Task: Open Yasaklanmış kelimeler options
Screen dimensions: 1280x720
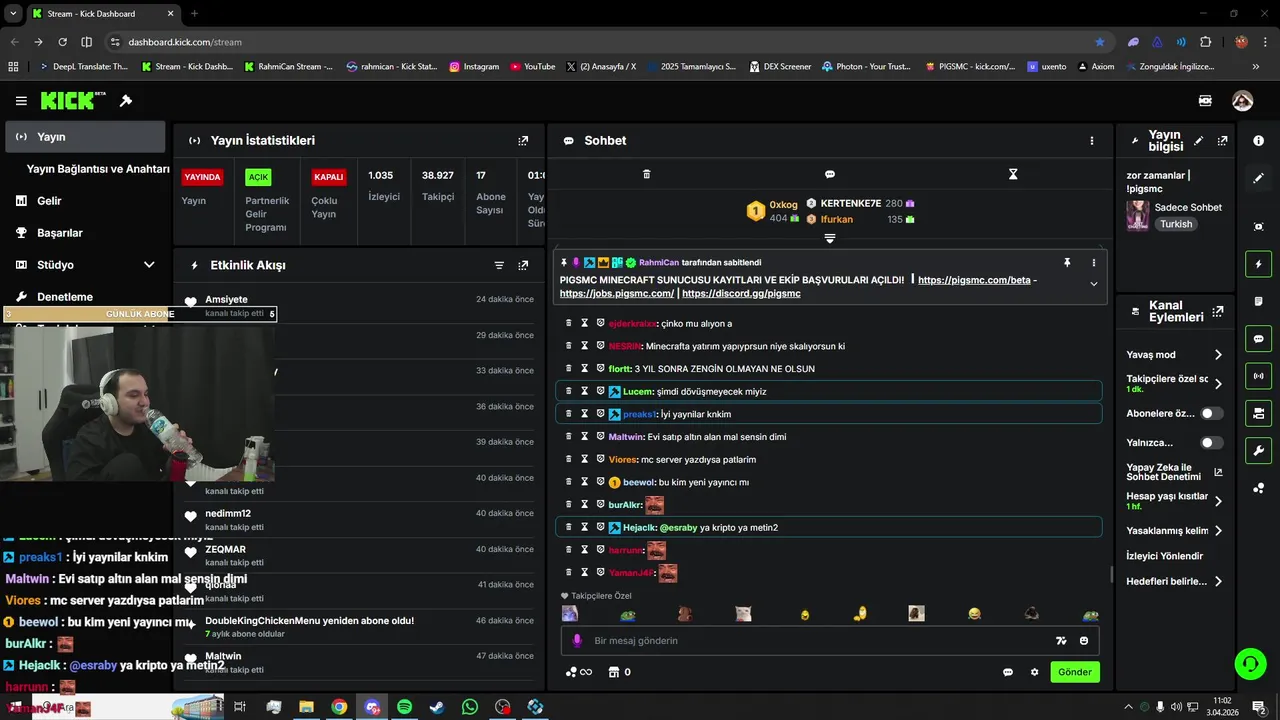Action: (1174, 531)
